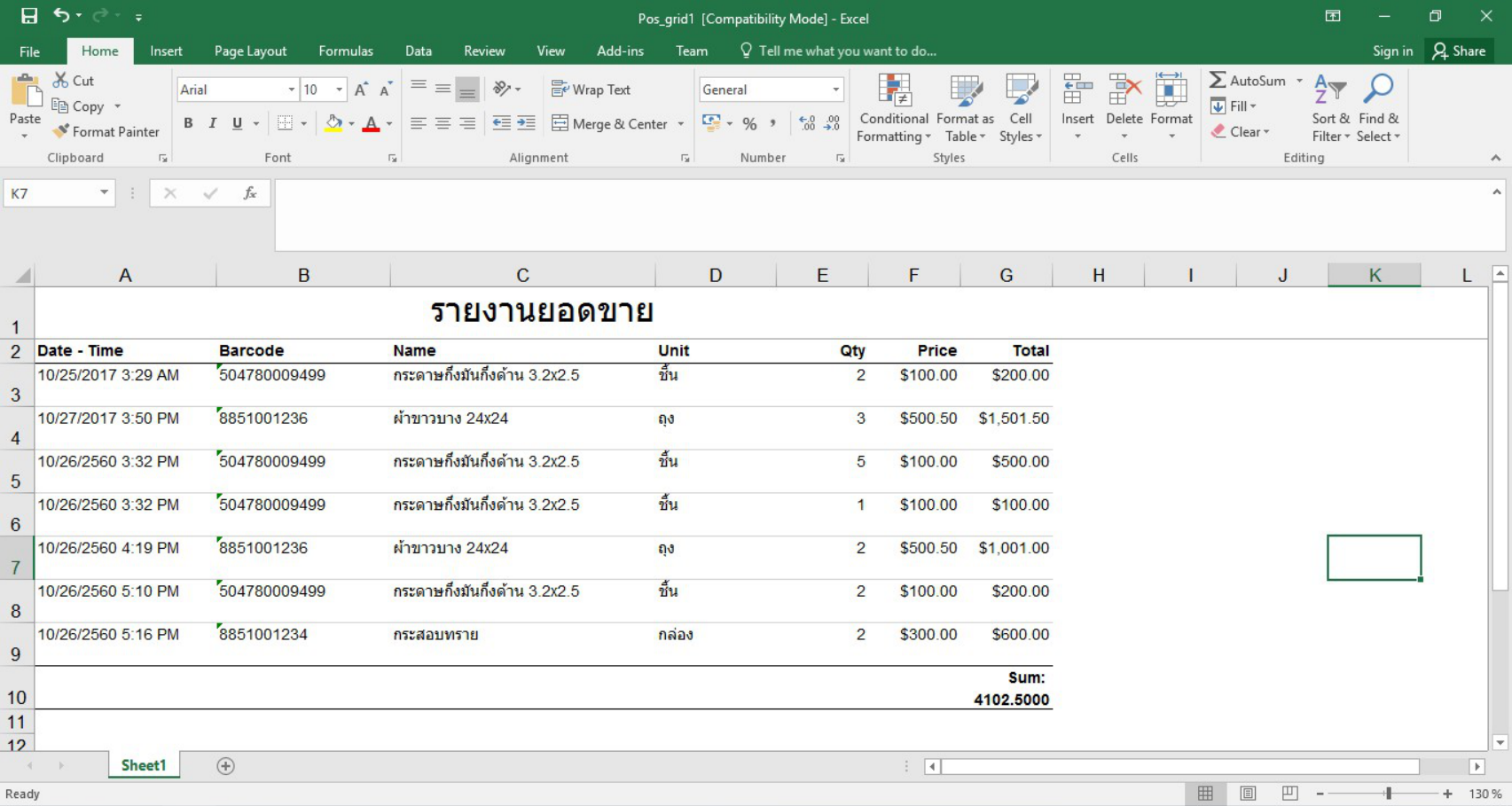Viewport: 1512px width, 806px height.
Task: Decrease font size with small A icon
Action: (386, 90)
